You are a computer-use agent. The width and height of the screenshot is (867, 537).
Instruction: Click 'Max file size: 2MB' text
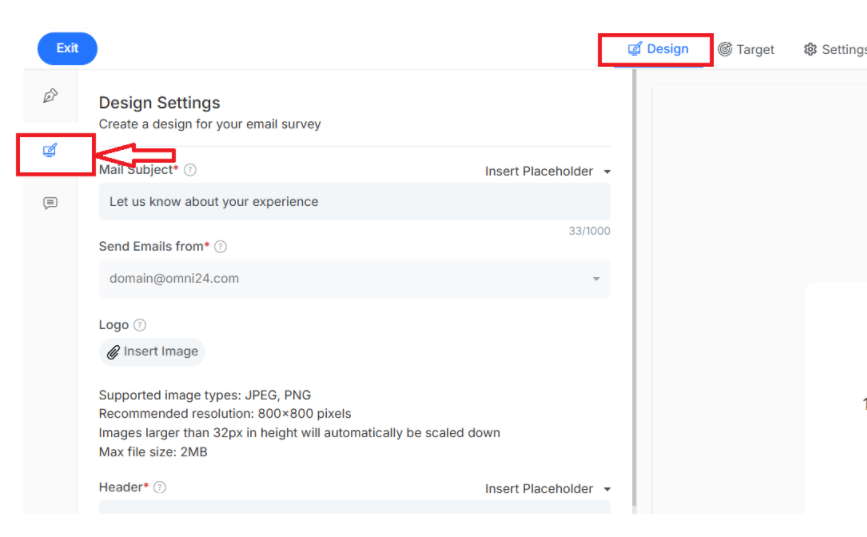153,452
